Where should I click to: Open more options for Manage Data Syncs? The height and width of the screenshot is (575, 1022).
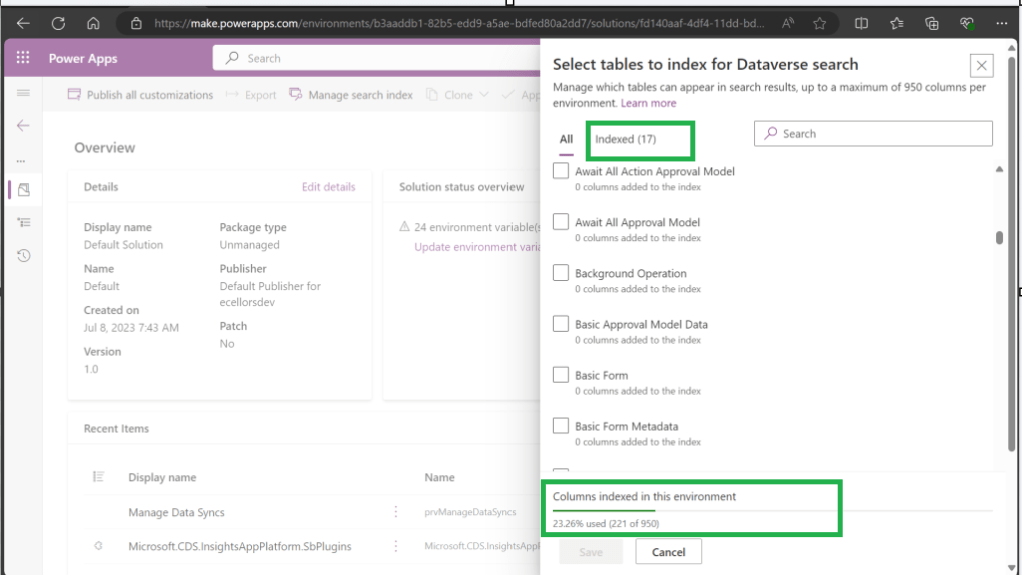tap(396, 512)
